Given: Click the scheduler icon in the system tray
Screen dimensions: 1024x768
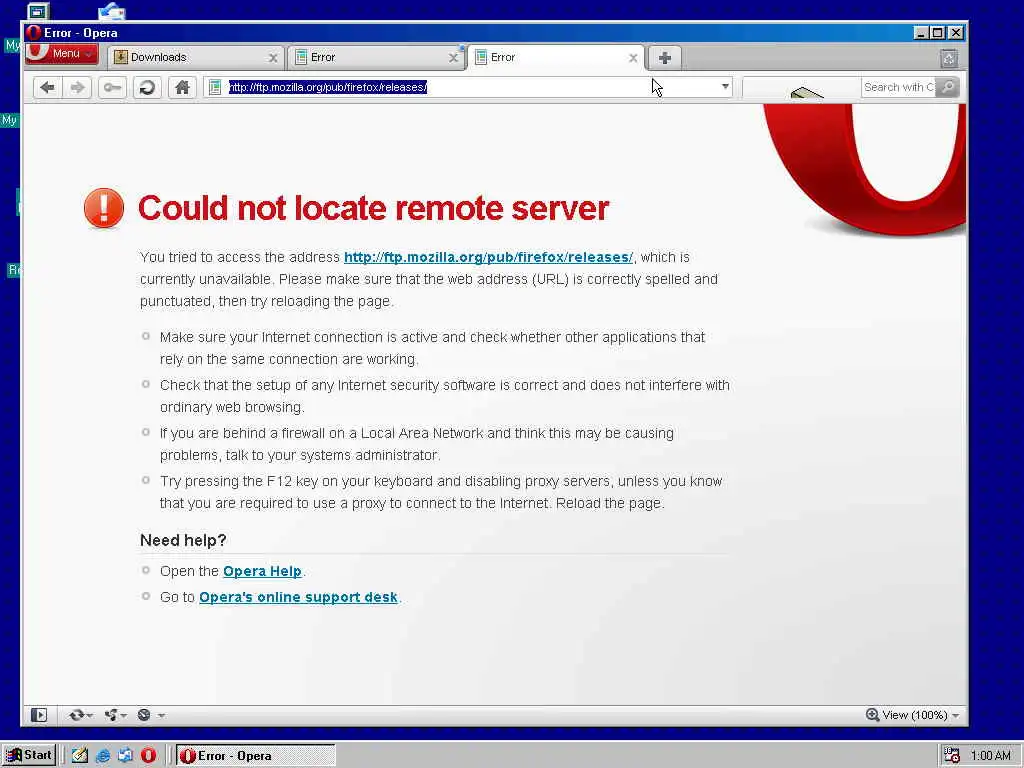Looking at the screenshot, I should [x=952, y=756].
